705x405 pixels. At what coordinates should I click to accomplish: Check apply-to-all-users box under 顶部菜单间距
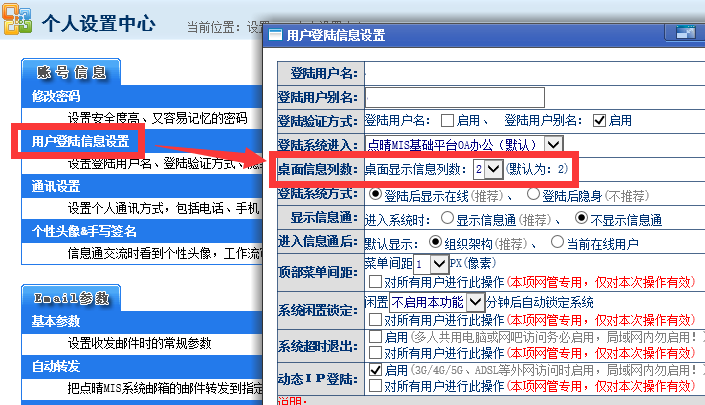click(375, 282)
